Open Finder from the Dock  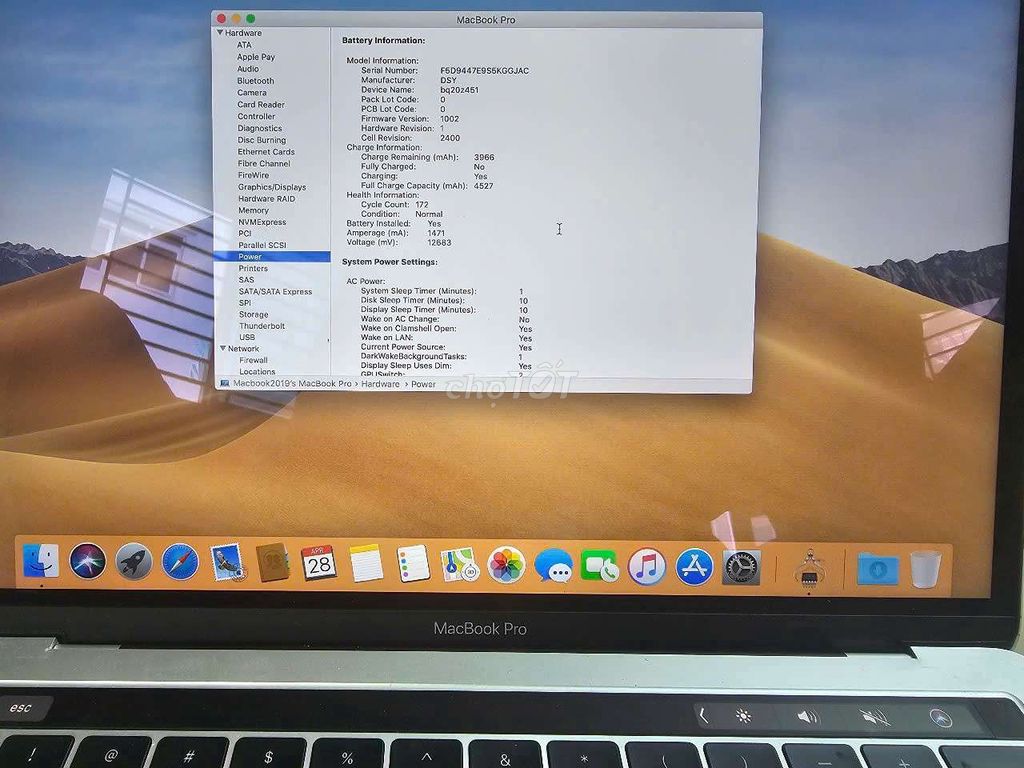point(40,562)
